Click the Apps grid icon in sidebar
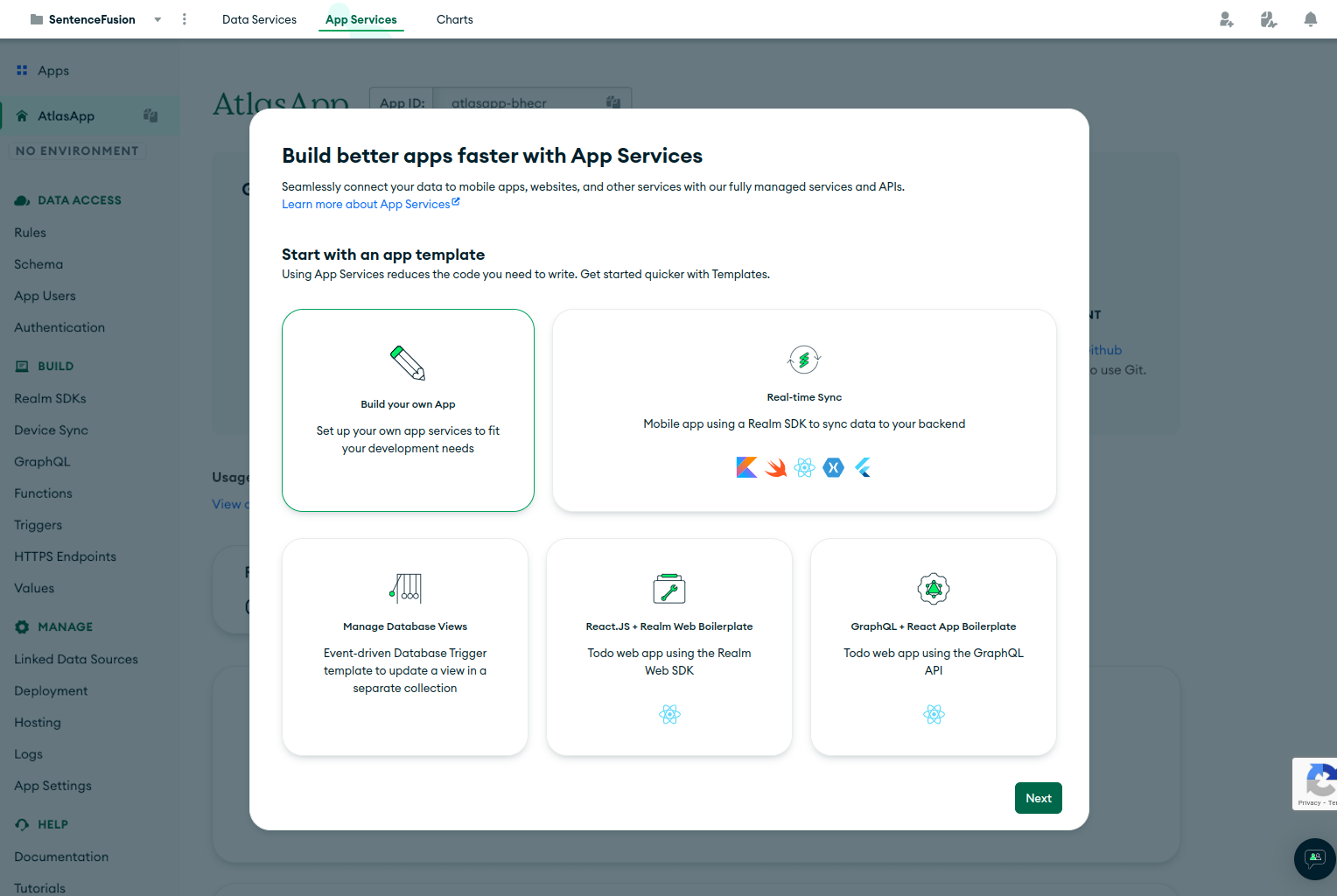1337x896 pixels. tap(22, 70)
